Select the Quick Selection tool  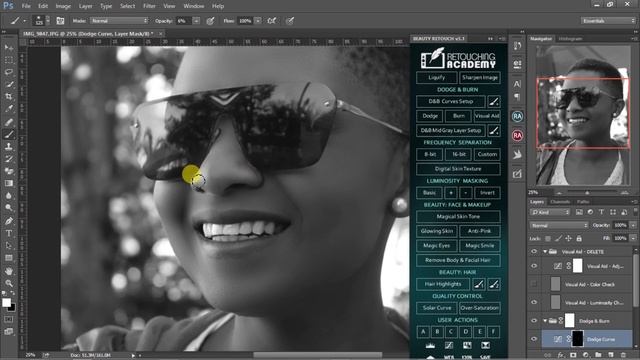pos(9,84)
